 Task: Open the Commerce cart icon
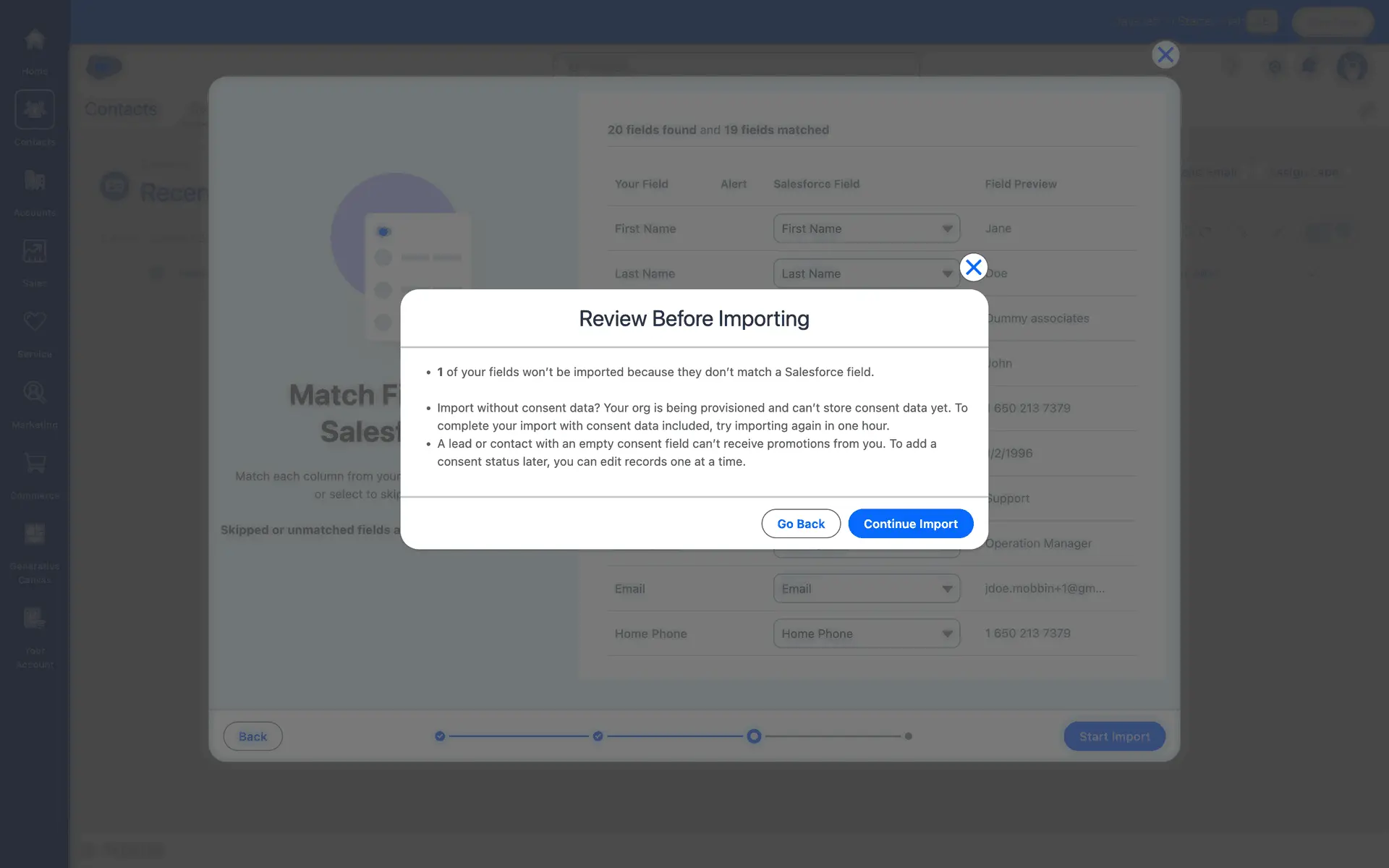click(34, 463)
